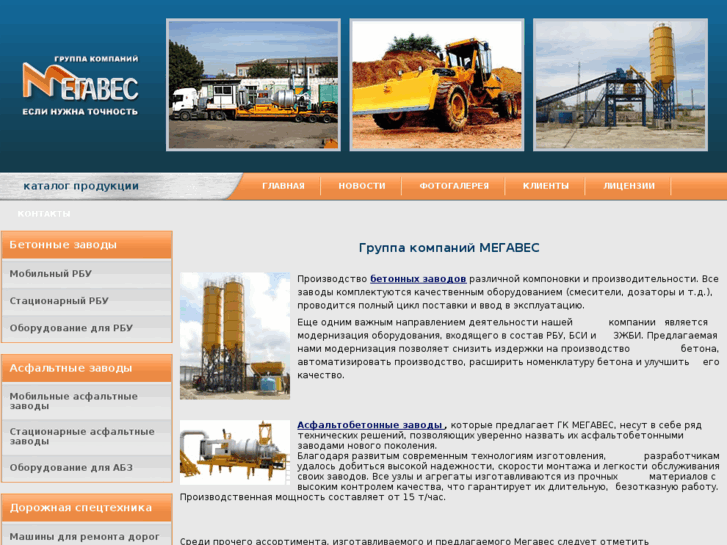Screen dimensions: 727x545
Task: Click the каталог продукции heading
Action: coord(81,186)
